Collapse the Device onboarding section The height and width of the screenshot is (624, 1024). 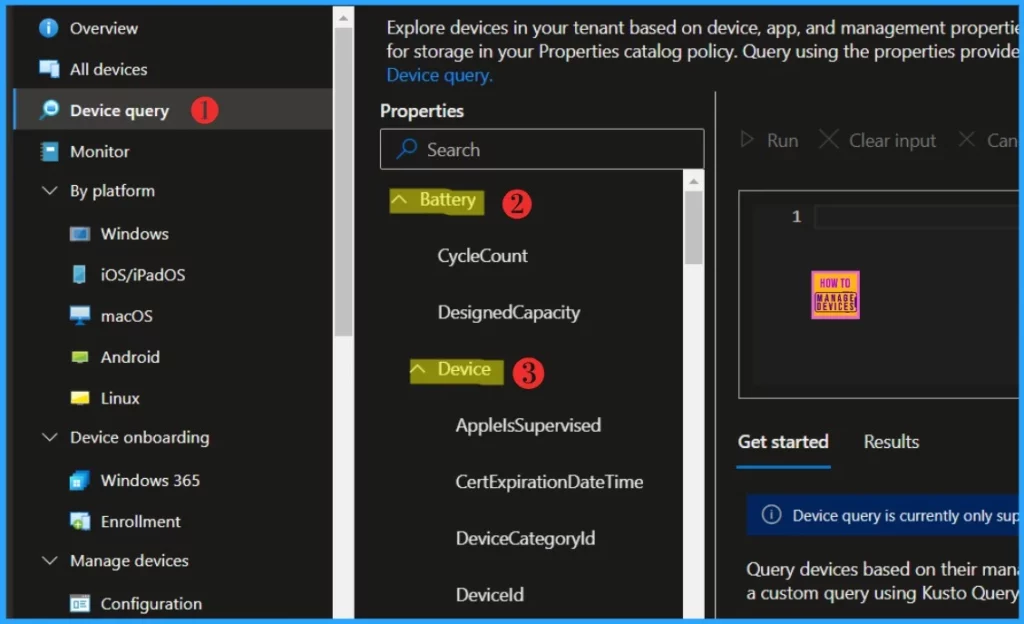(49, 438)
